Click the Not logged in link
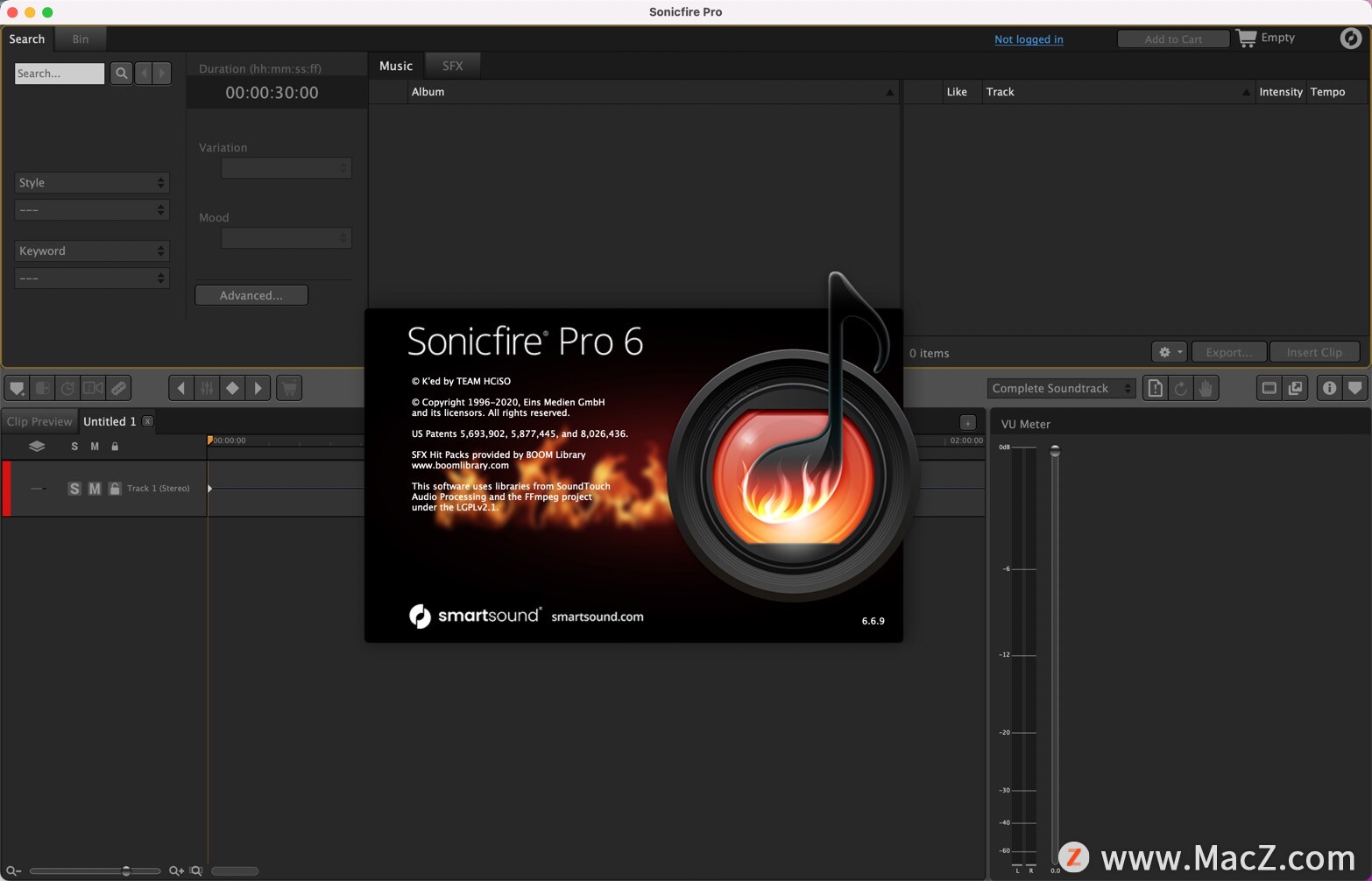 click(x=1029, y=39)
